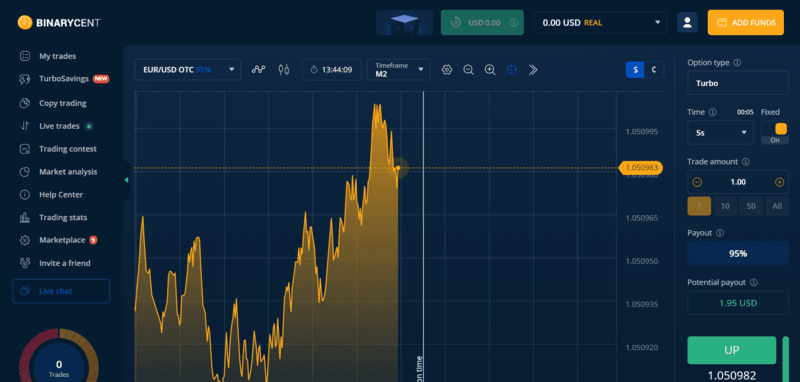Click the Invite a friend people icon
This screenshot has width=800, height=382.
pyautogui.click(x=24, y=263)
